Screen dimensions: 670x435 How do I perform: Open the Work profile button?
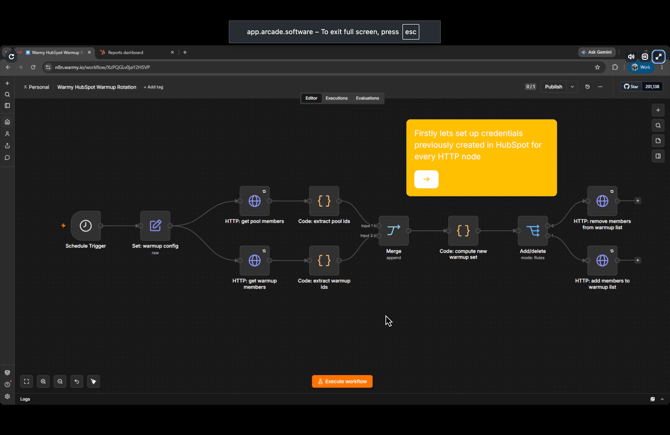tap(641, 68)
